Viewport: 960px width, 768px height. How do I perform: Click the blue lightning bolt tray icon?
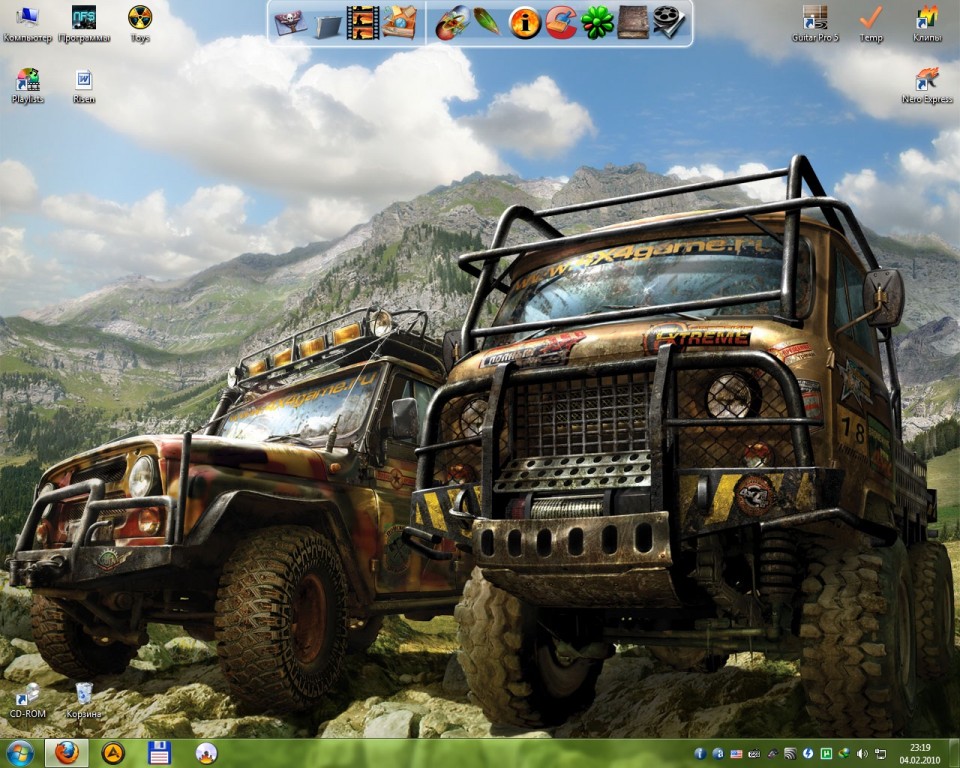coord(808,754)
